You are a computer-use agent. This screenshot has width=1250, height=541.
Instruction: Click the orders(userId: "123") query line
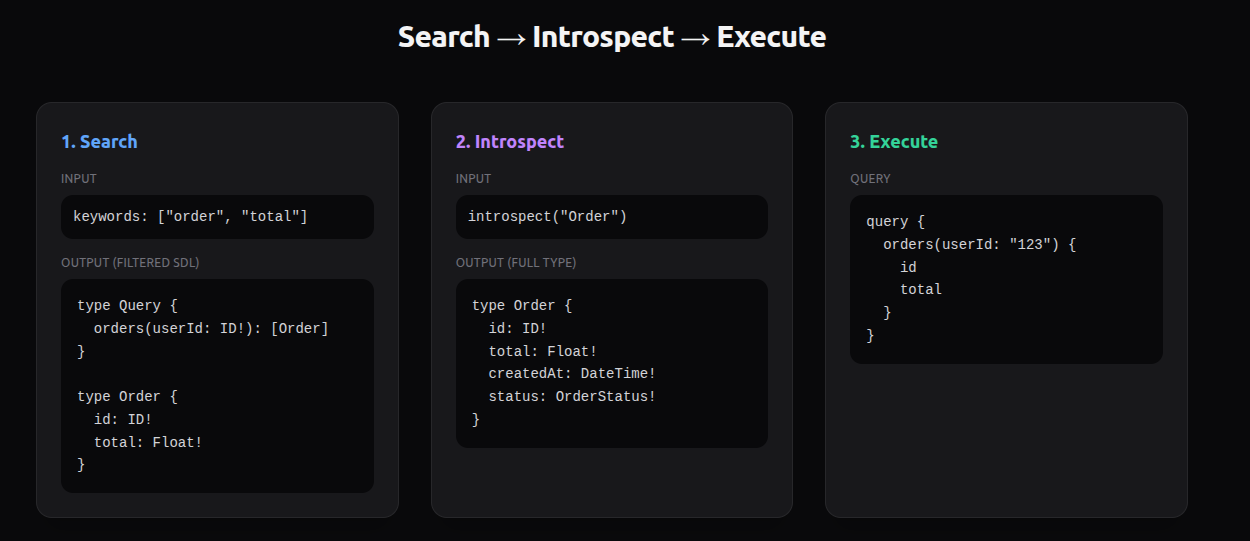(979, 245)
